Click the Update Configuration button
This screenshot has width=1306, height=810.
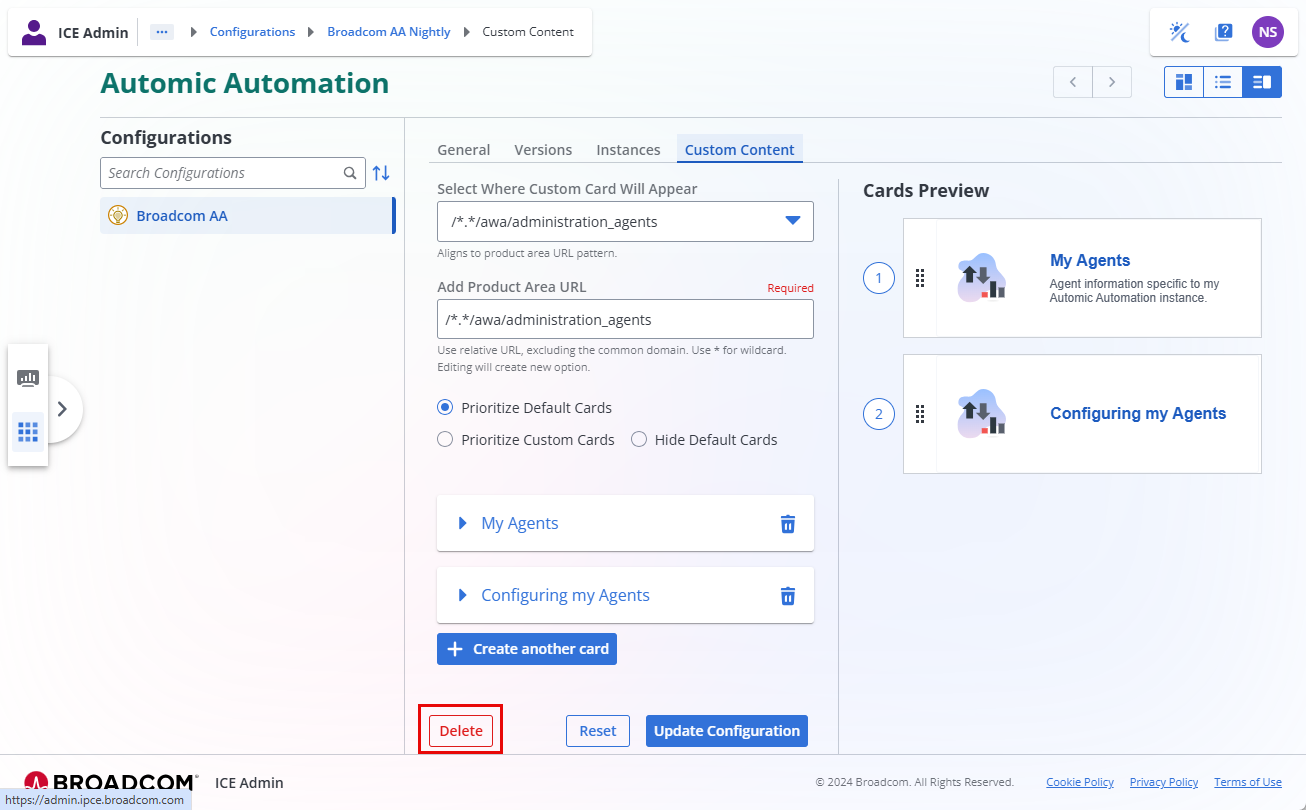[x=726, y=731]
